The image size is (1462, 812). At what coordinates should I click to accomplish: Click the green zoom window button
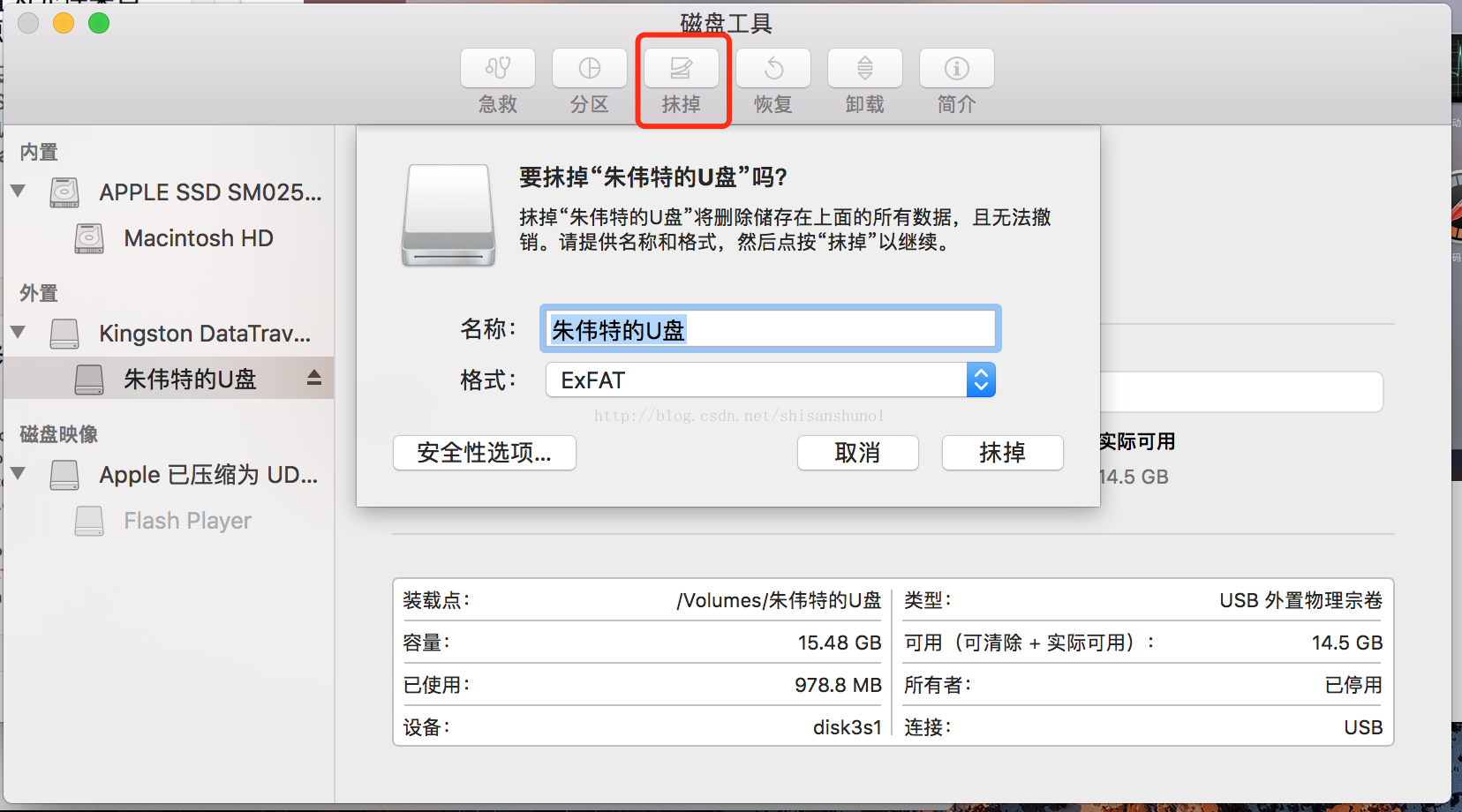pyautogui.click(x=99, y=23)
